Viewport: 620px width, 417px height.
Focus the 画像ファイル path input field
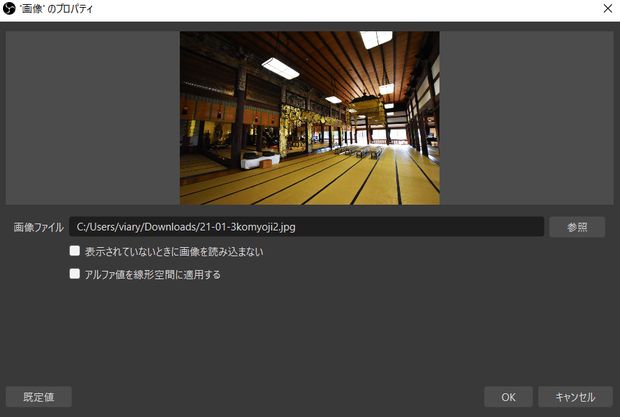coord(306,227)
